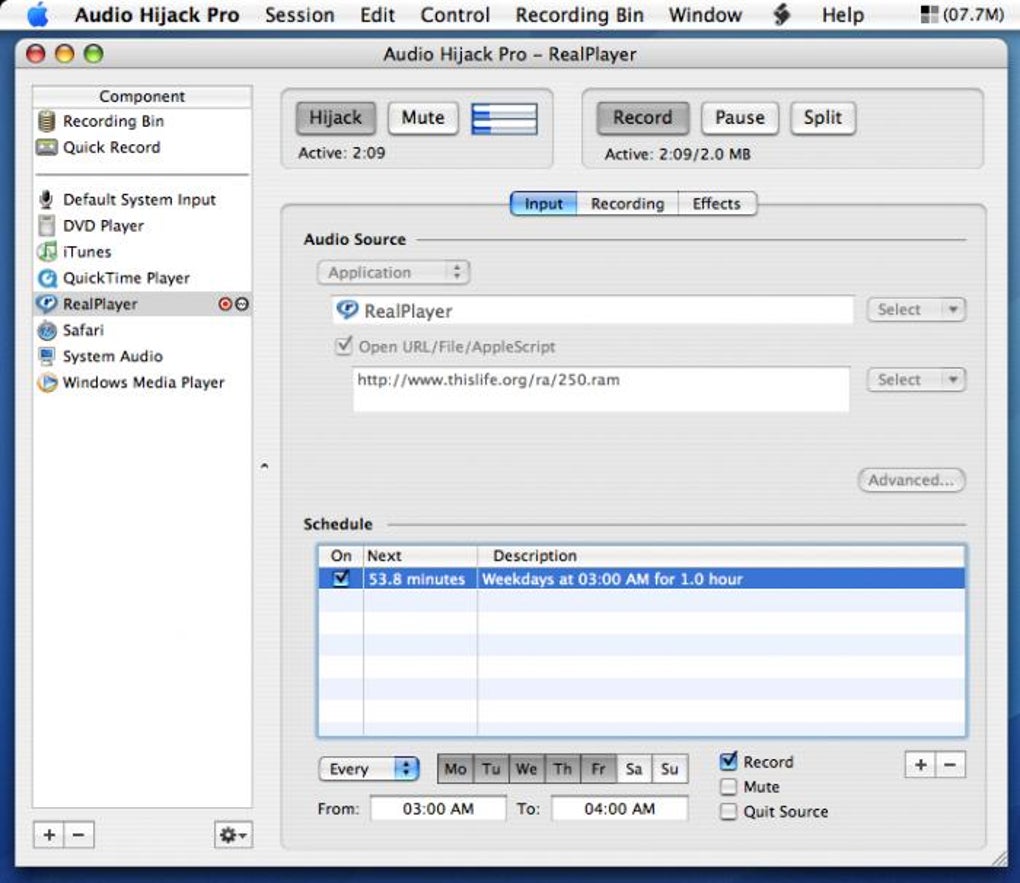Click the From time field showing 03:00 AM
1020x883 pixels.
click(438, 809)
